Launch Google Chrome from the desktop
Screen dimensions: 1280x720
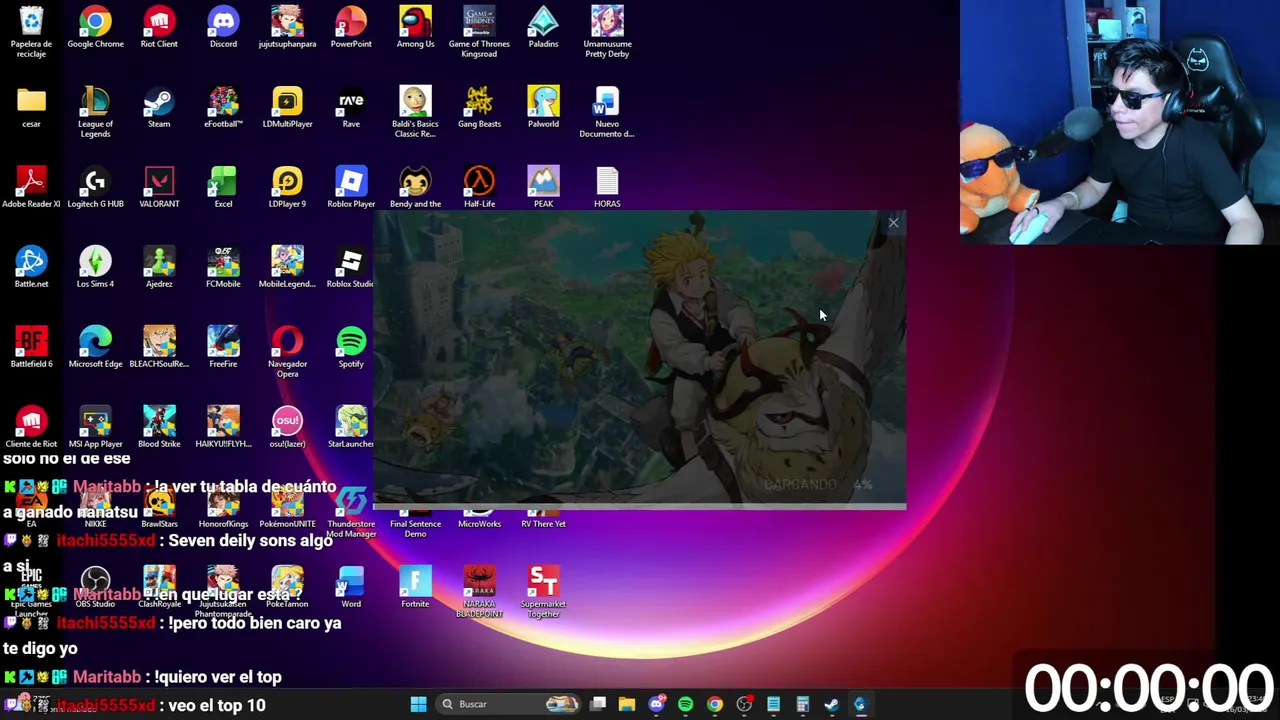[95, 27]
